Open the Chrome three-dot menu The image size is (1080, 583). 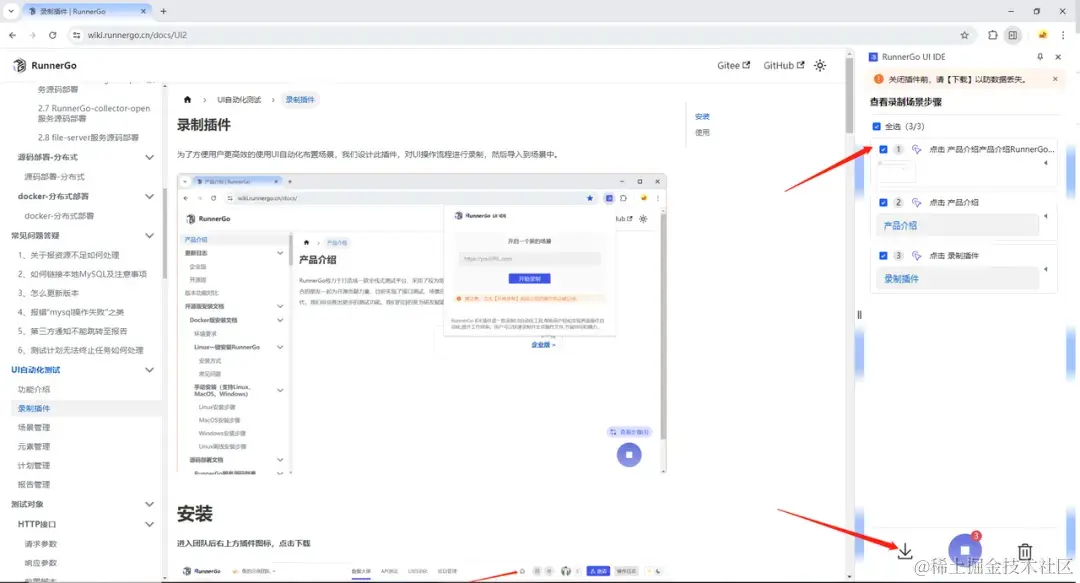(x=1063, y=35)
